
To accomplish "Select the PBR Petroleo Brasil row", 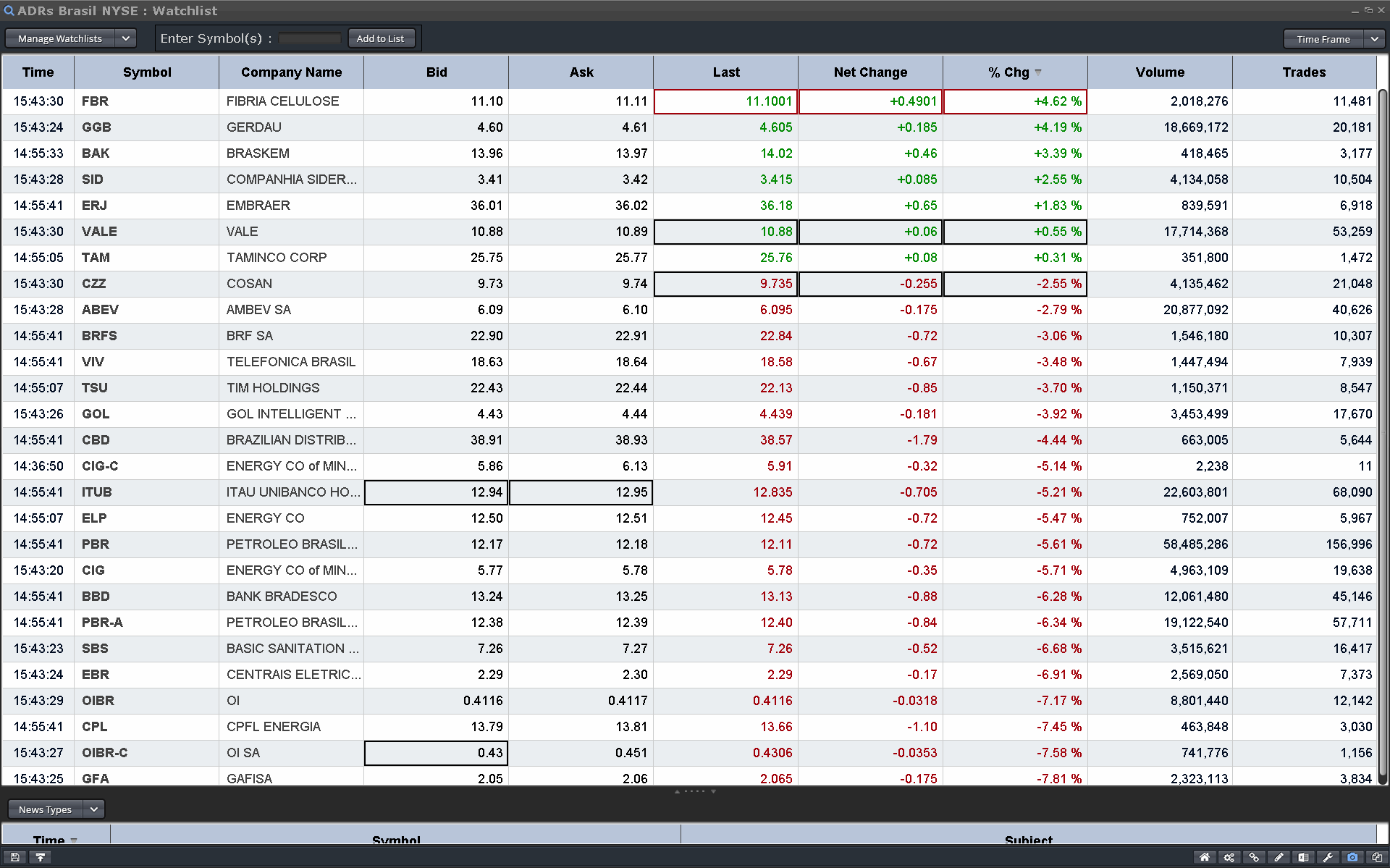I will [290, 544].
